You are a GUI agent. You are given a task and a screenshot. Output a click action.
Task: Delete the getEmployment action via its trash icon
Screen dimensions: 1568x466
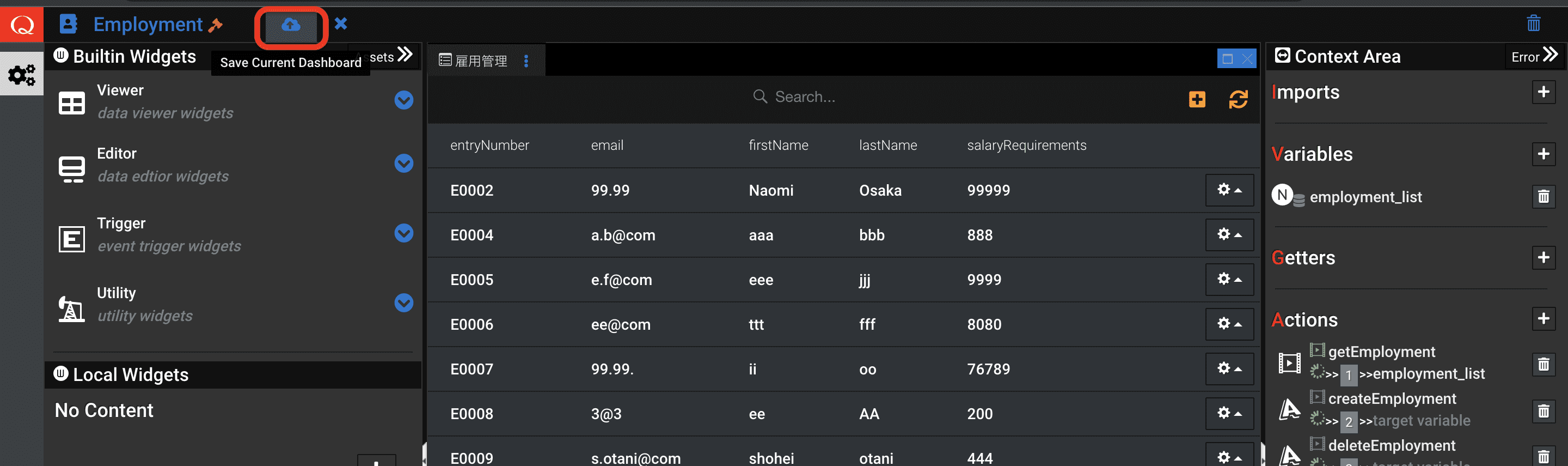point(1543,364)
